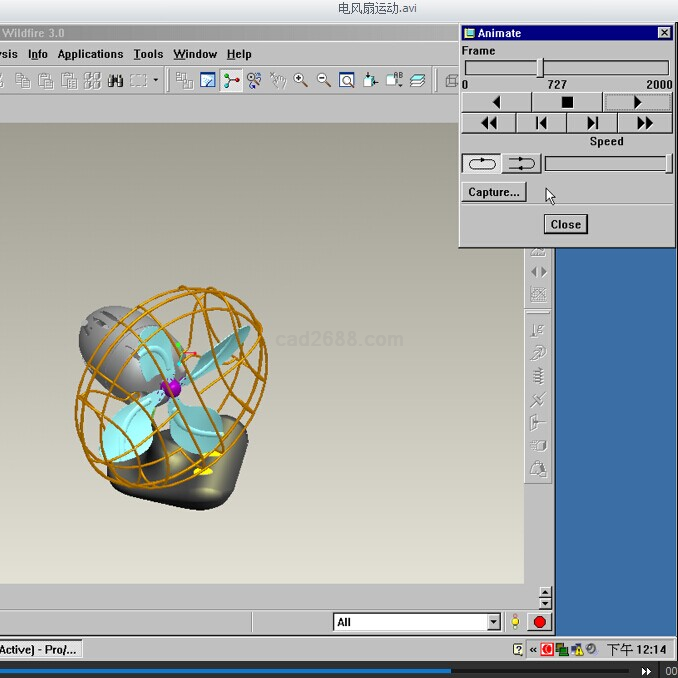The width and height of the screenshot is (678, 678).
Task: Expand the selection box tool dropdown arrow
Action: (155, 81)
